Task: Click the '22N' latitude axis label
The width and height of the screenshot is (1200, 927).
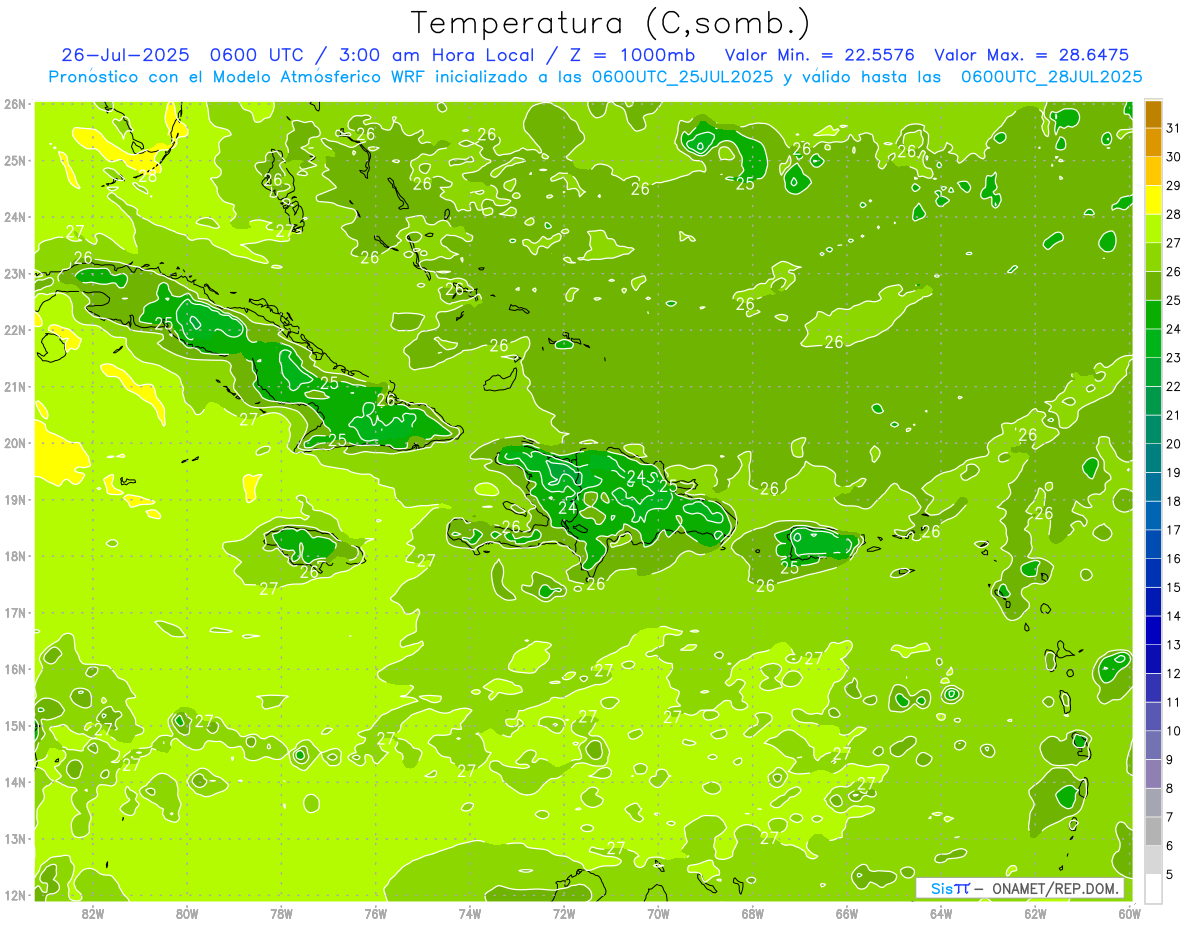Action: point(15,330)
